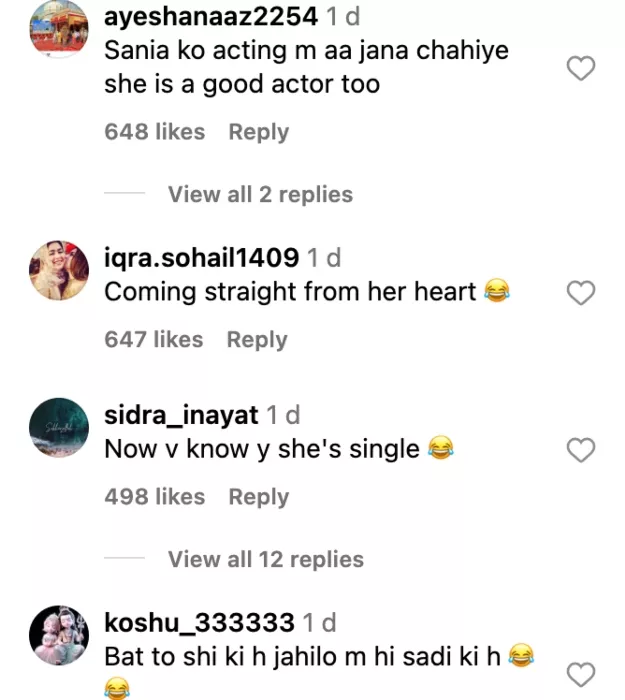Reply to sidra_inayat's comment
Screen dimensions: 625x700
[258, 497]
